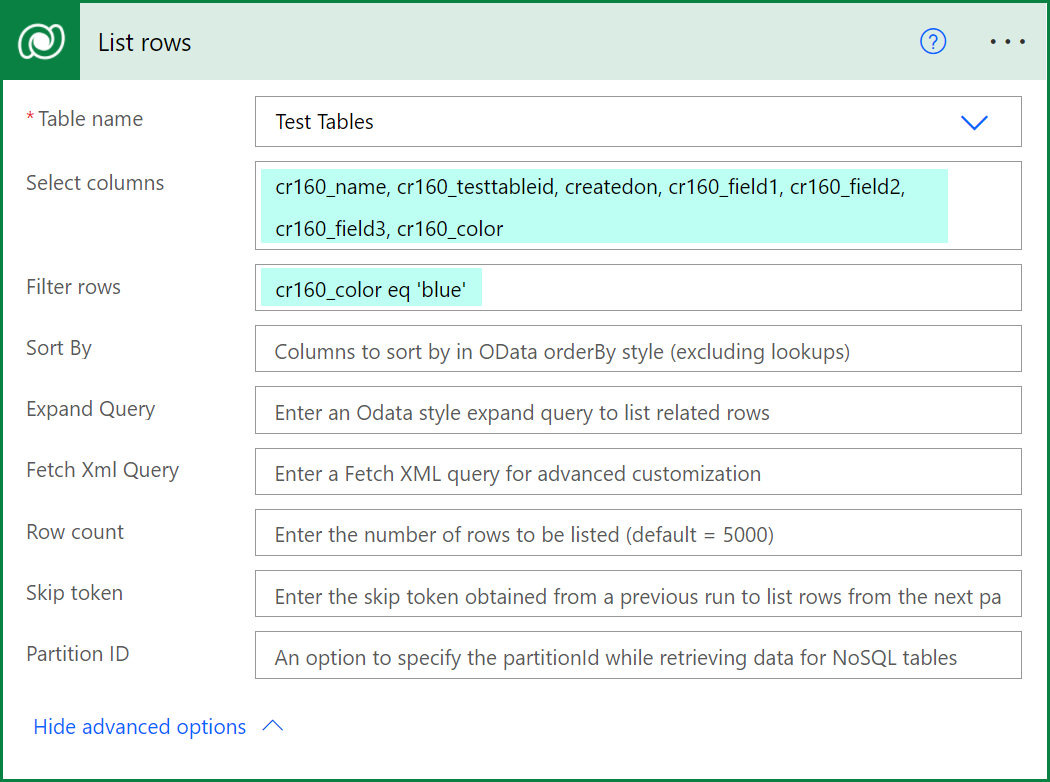This screenshot has width=1050, height=782.
Task: Click the Fetch Xml Query field
Action: coord(638,471)
